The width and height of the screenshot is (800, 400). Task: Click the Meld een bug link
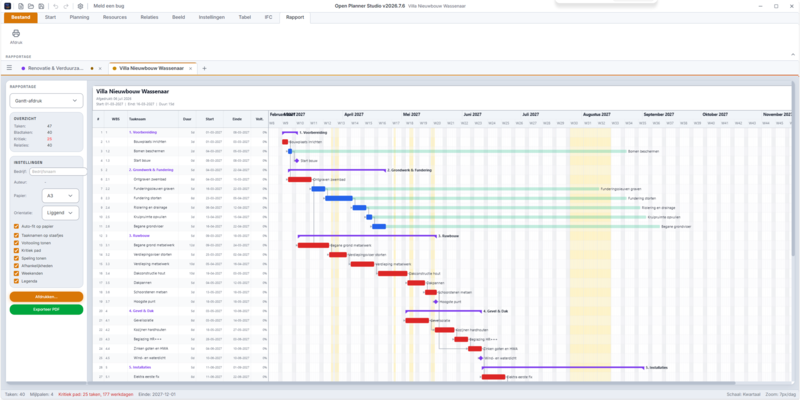(109, 6)
